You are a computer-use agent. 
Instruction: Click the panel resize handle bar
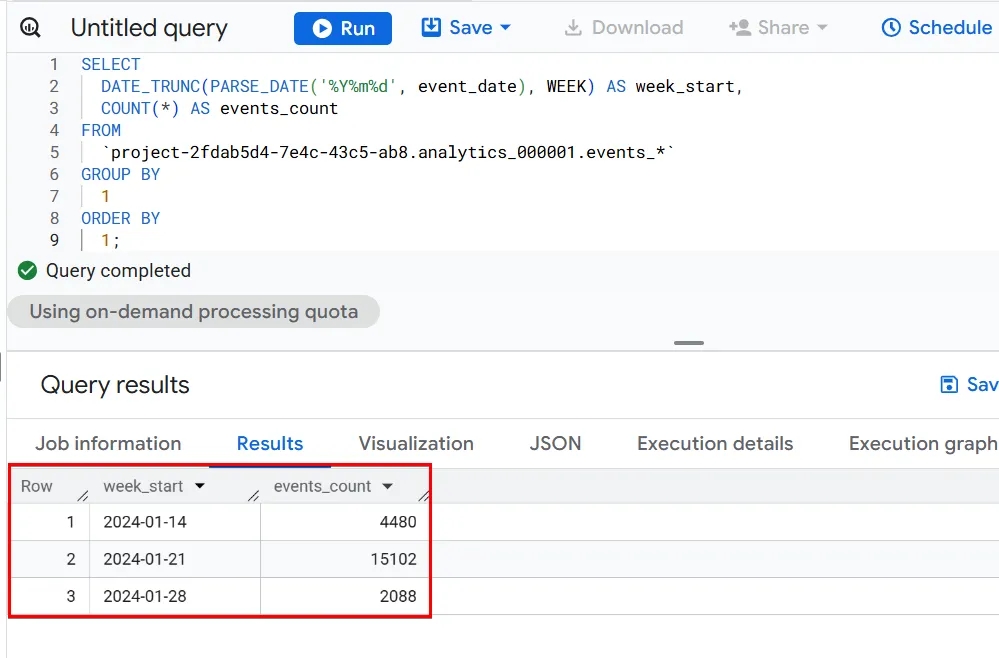[689, 343]
